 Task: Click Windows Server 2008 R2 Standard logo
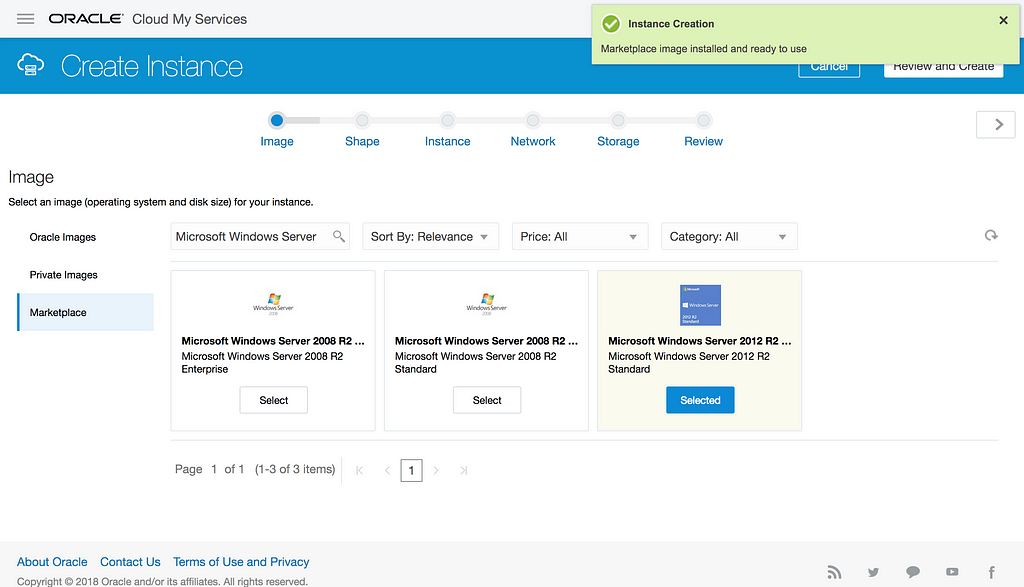point(487,304)
